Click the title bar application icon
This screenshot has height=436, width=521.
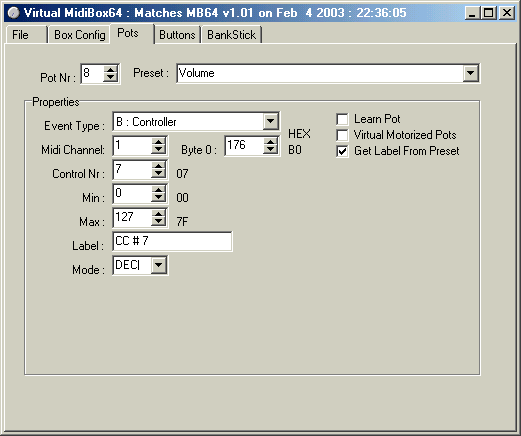(14, 13)
